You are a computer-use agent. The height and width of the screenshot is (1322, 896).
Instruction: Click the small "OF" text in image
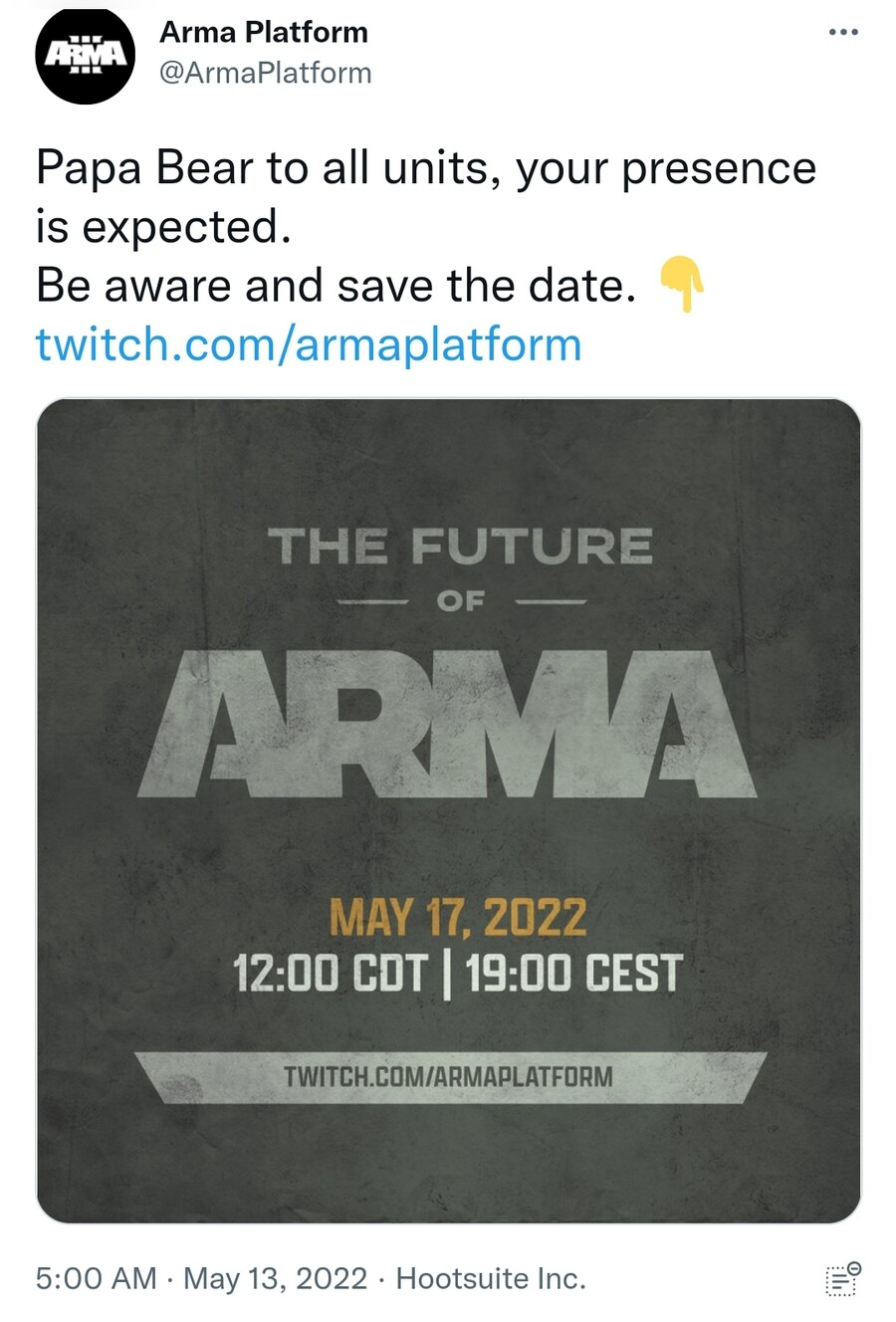point(461,600)
